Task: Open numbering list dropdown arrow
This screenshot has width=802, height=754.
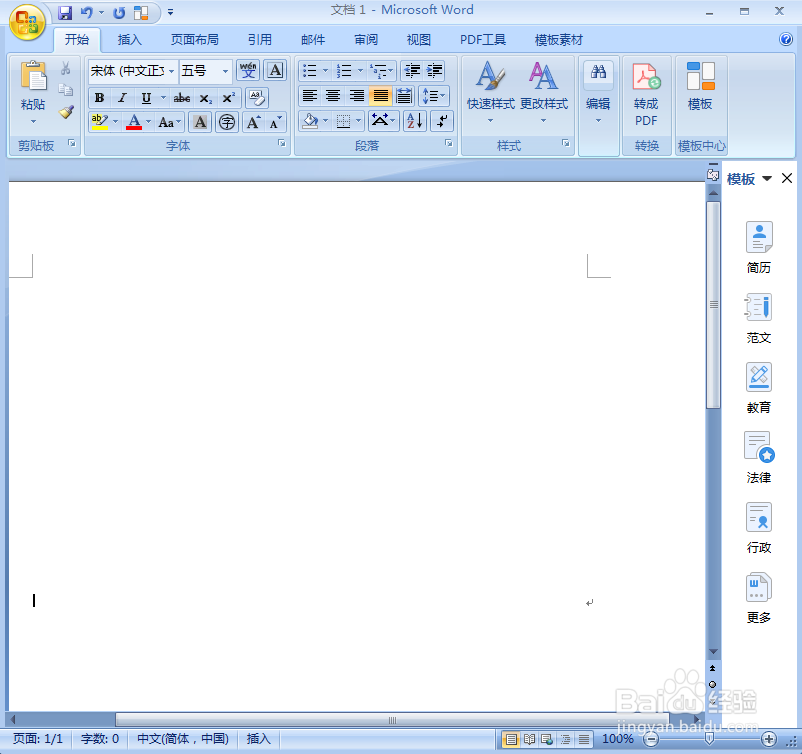Action: click(360, 70)
